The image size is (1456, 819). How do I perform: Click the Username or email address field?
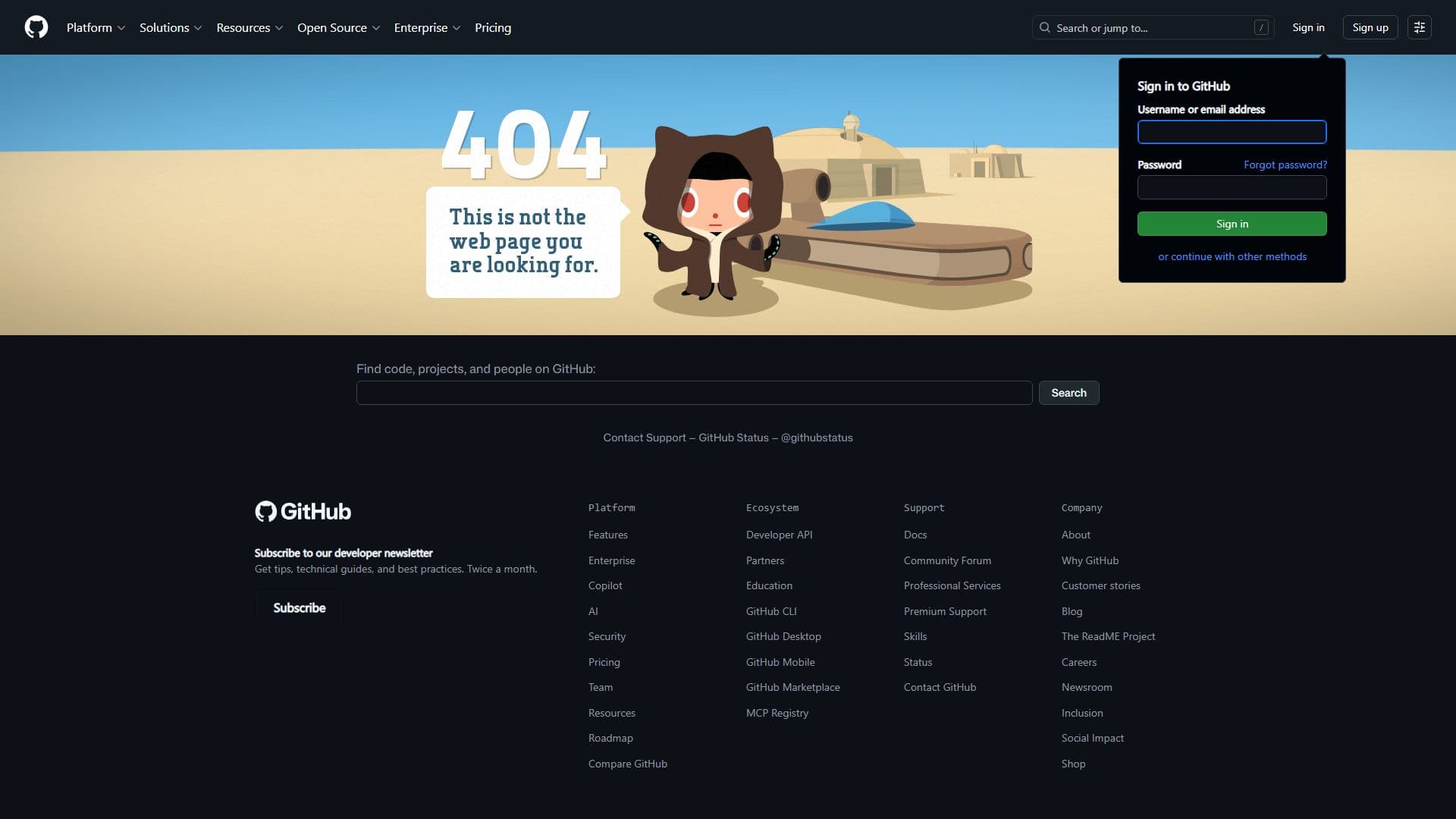(x=1232, y=132)
